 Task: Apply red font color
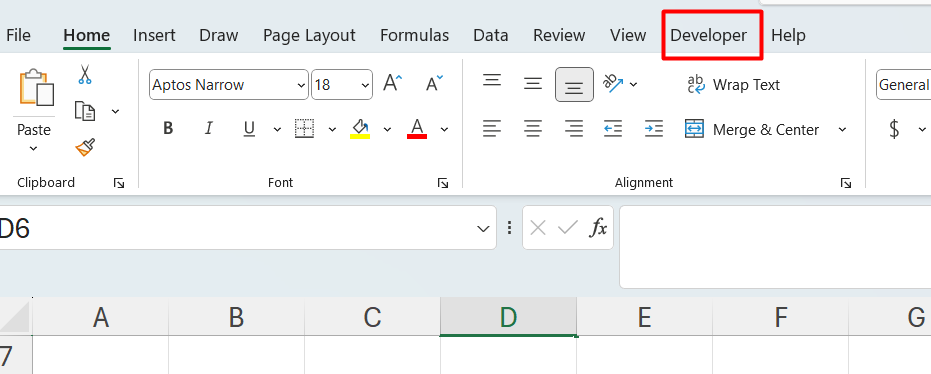tap(417, 128)
